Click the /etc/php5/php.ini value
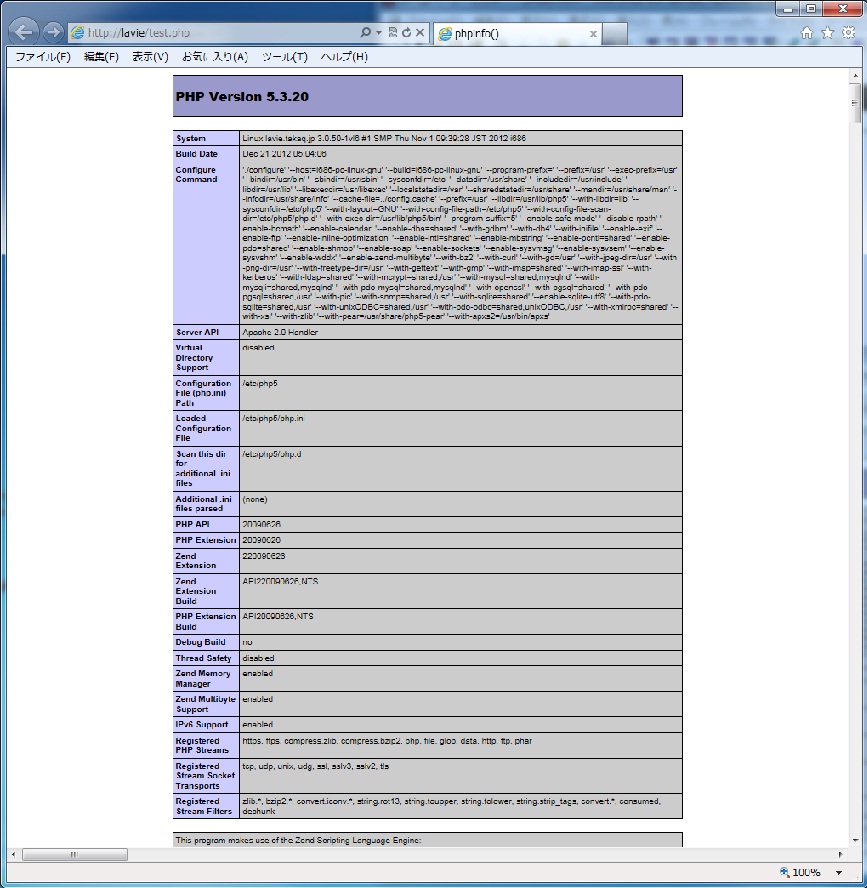867x888 pixels. 272,418
